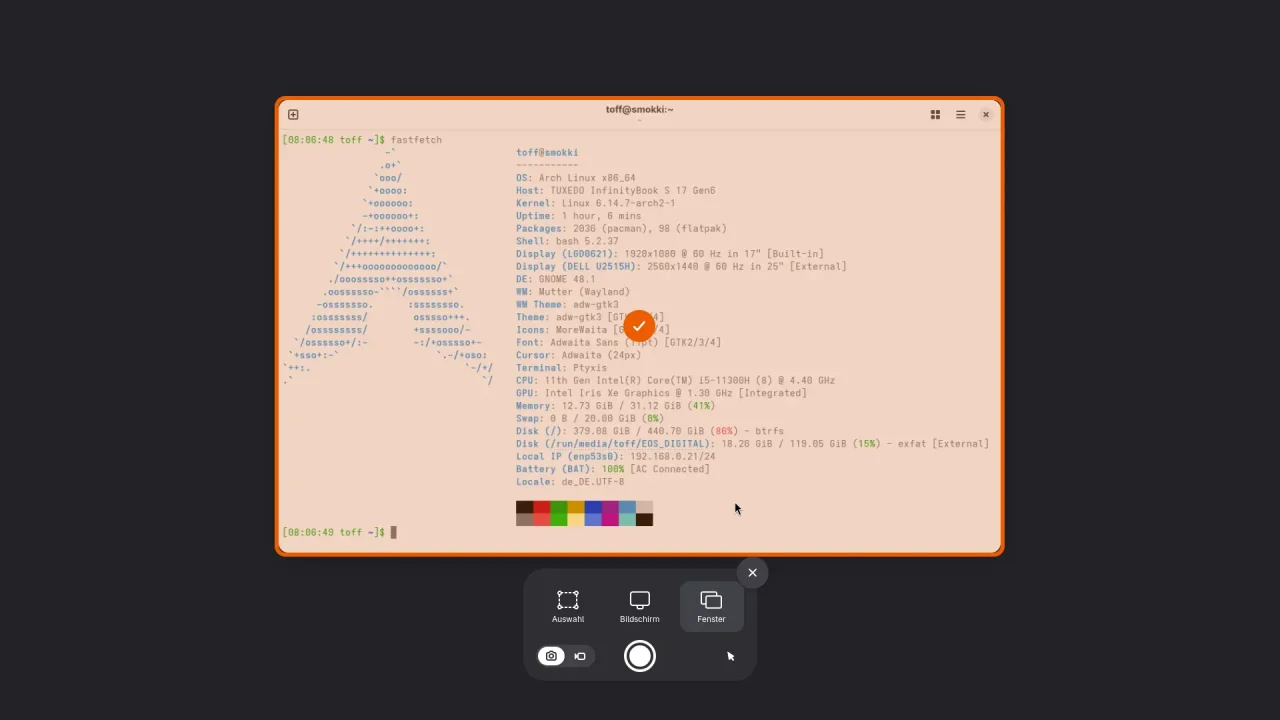1280x720 pixels.
Task: Open a new terminal tab
Action: tap(293, 115)
